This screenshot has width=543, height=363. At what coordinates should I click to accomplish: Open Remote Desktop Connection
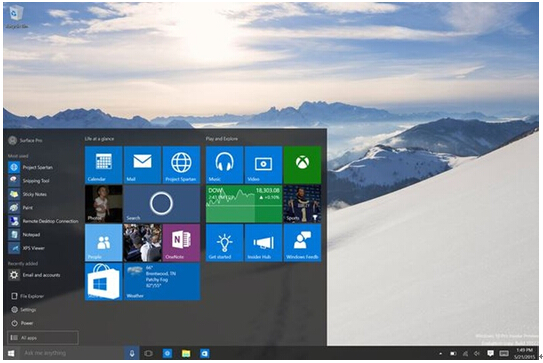click(x=43, y=221)
